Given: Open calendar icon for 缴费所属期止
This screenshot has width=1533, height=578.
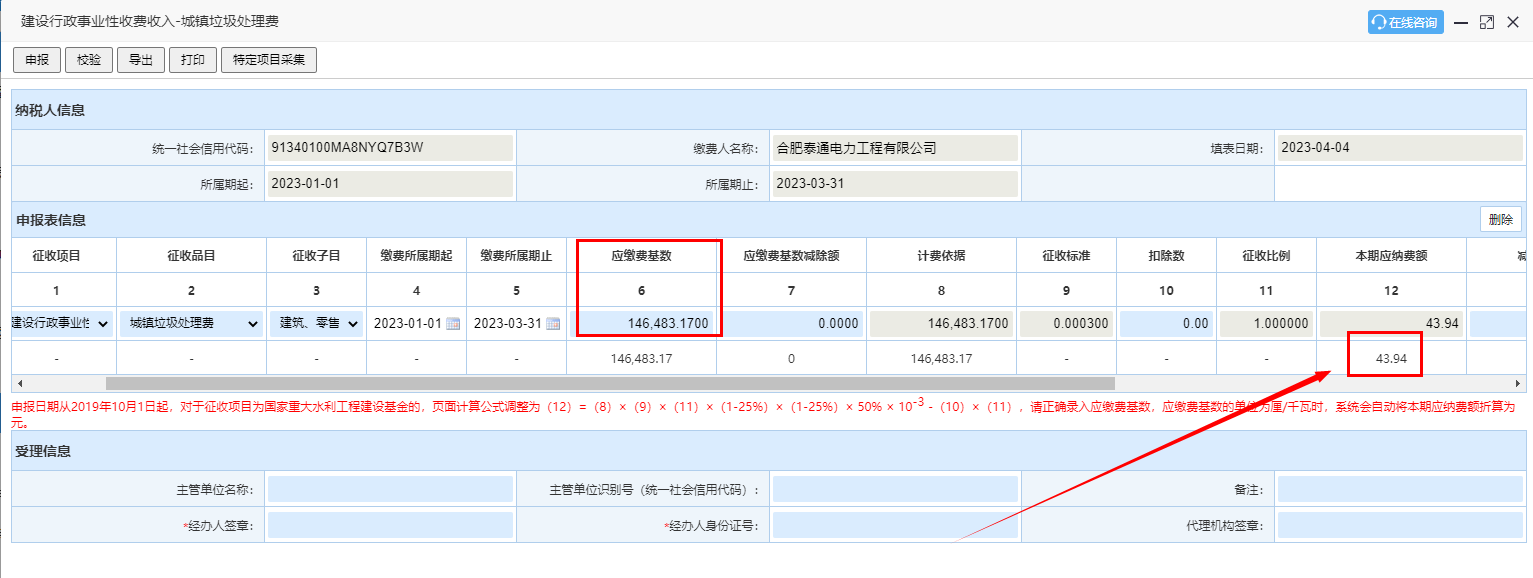Looking at the screenshot, I should click(x=553, y=324).
